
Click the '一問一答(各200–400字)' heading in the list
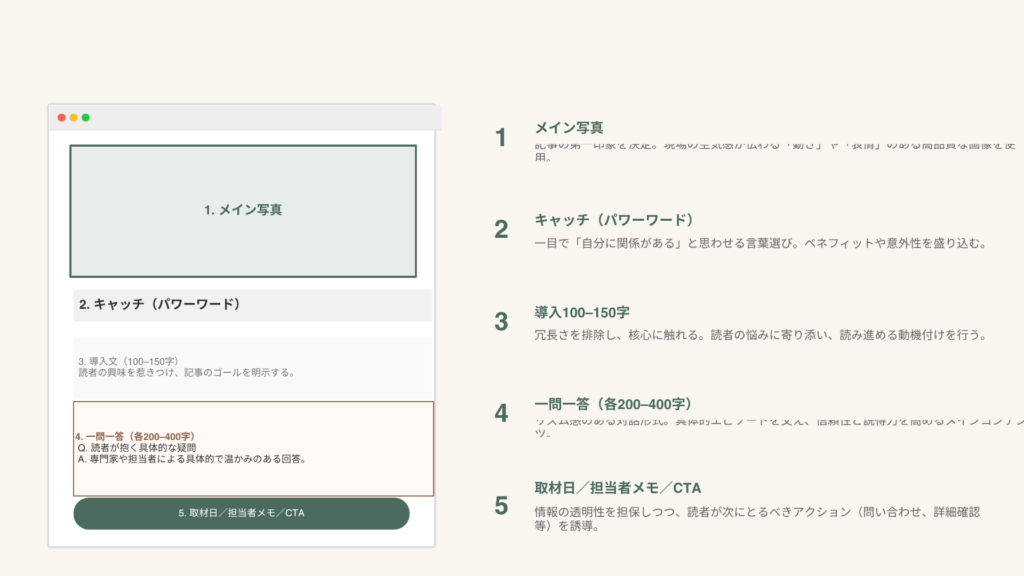614,404
